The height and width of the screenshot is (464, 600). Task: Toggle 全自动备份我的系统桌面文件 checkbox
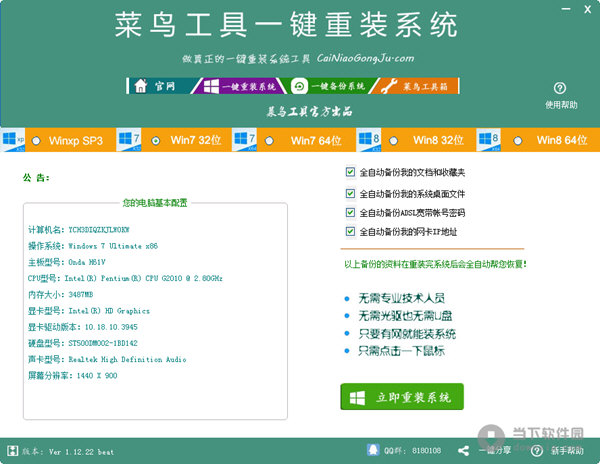[350, 193]
